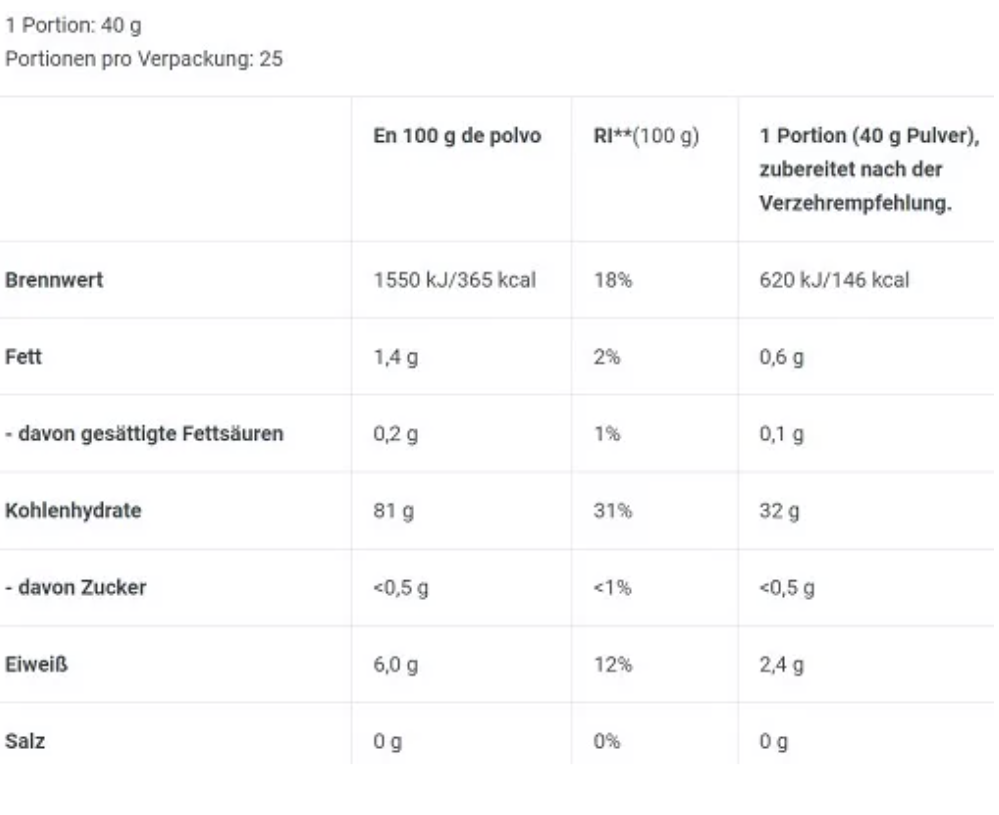
Task: Click the 'Fett' row label
Action: 23,357
